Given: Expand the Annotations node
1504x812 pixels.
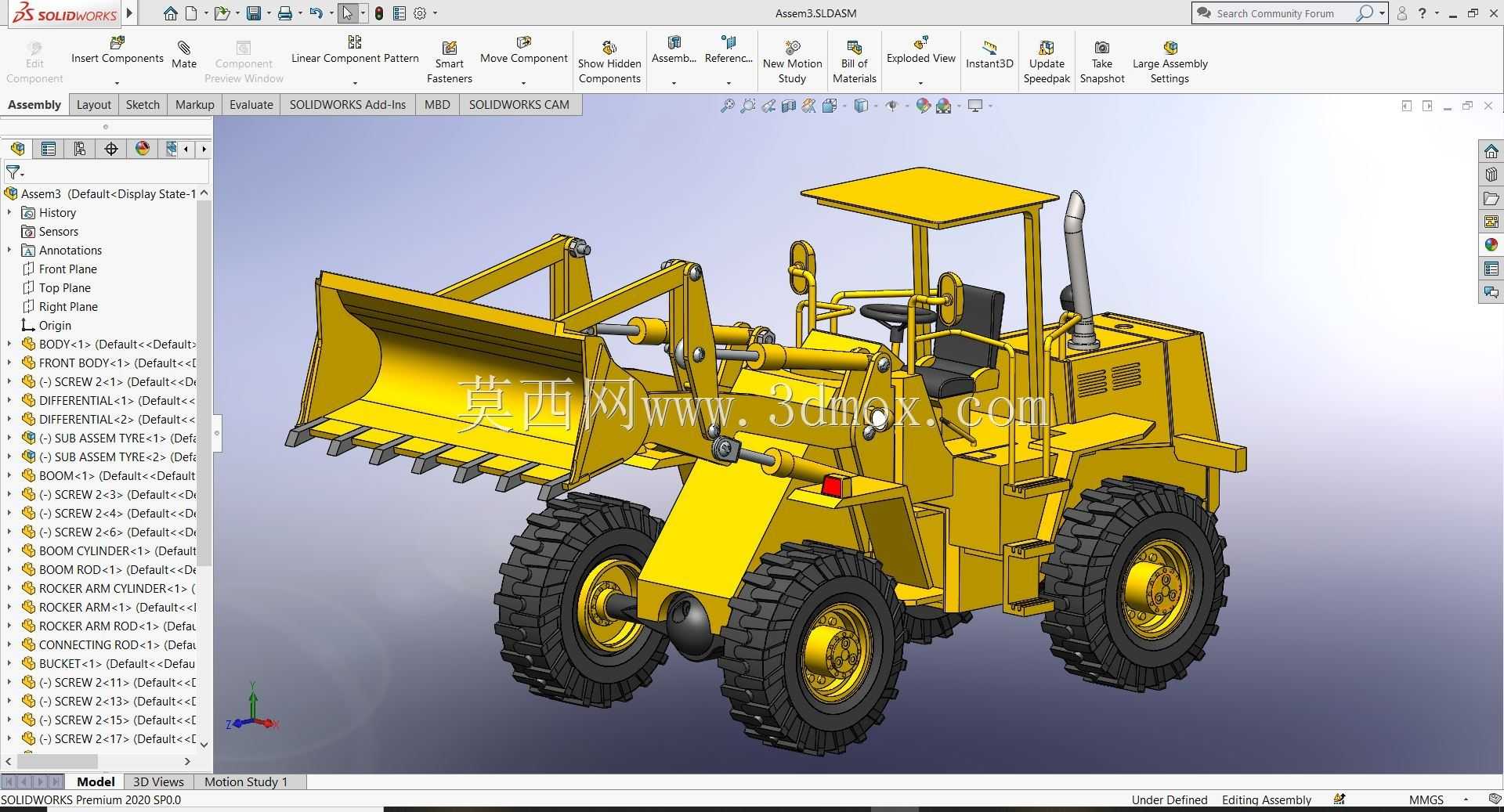Looking at the screenshot, I should (x=9, y=251).
